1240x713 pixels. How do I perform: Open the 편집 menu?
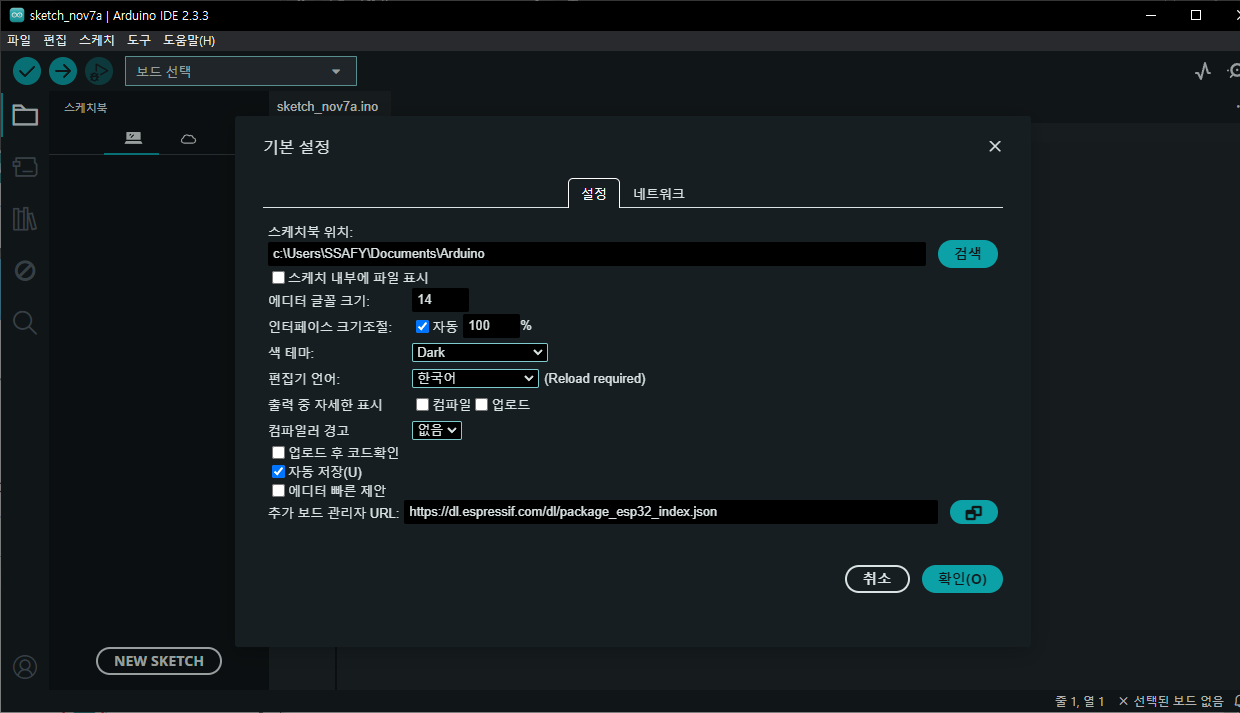pos(55,40)
